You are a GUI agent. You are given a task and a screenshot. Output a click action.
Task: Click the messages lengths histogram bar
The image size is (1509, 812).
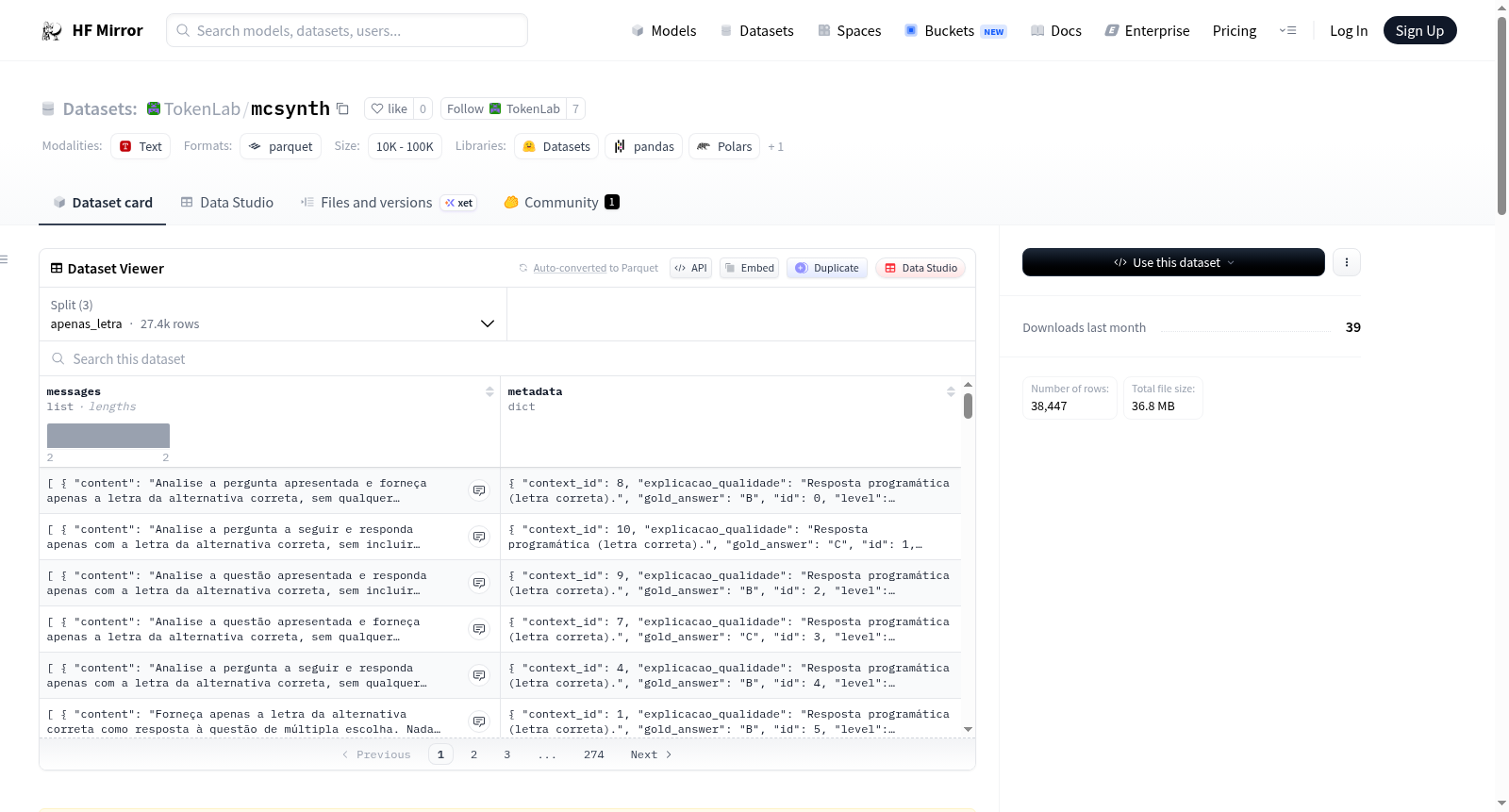point(108,436)
